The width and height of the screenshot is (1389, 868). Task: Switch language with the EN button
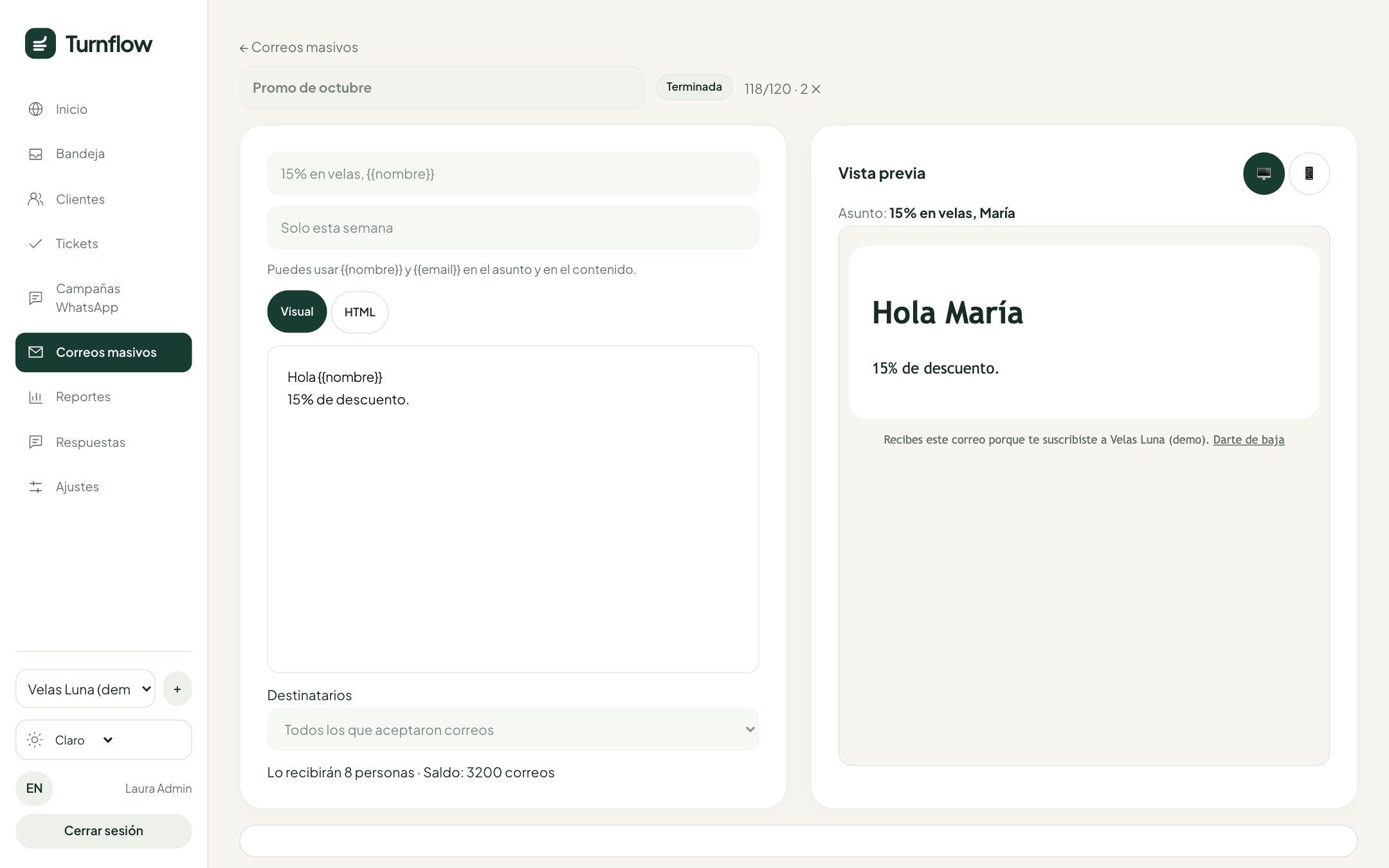34,788
